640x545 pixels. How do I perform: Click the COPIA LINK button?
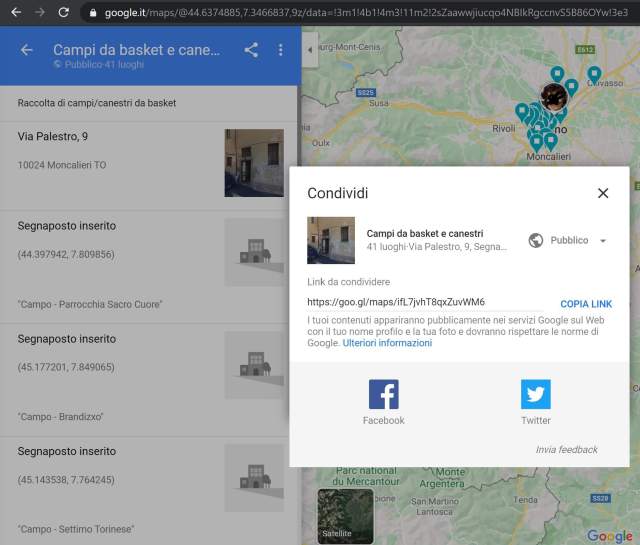click(586, 303)
